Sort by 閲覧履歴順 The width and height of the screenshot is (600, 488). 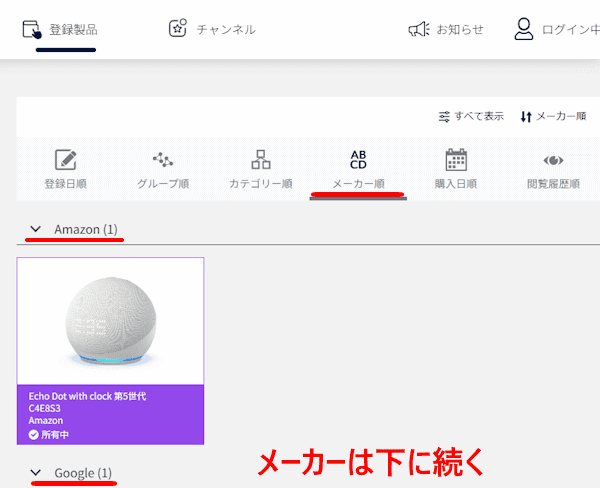553,184
